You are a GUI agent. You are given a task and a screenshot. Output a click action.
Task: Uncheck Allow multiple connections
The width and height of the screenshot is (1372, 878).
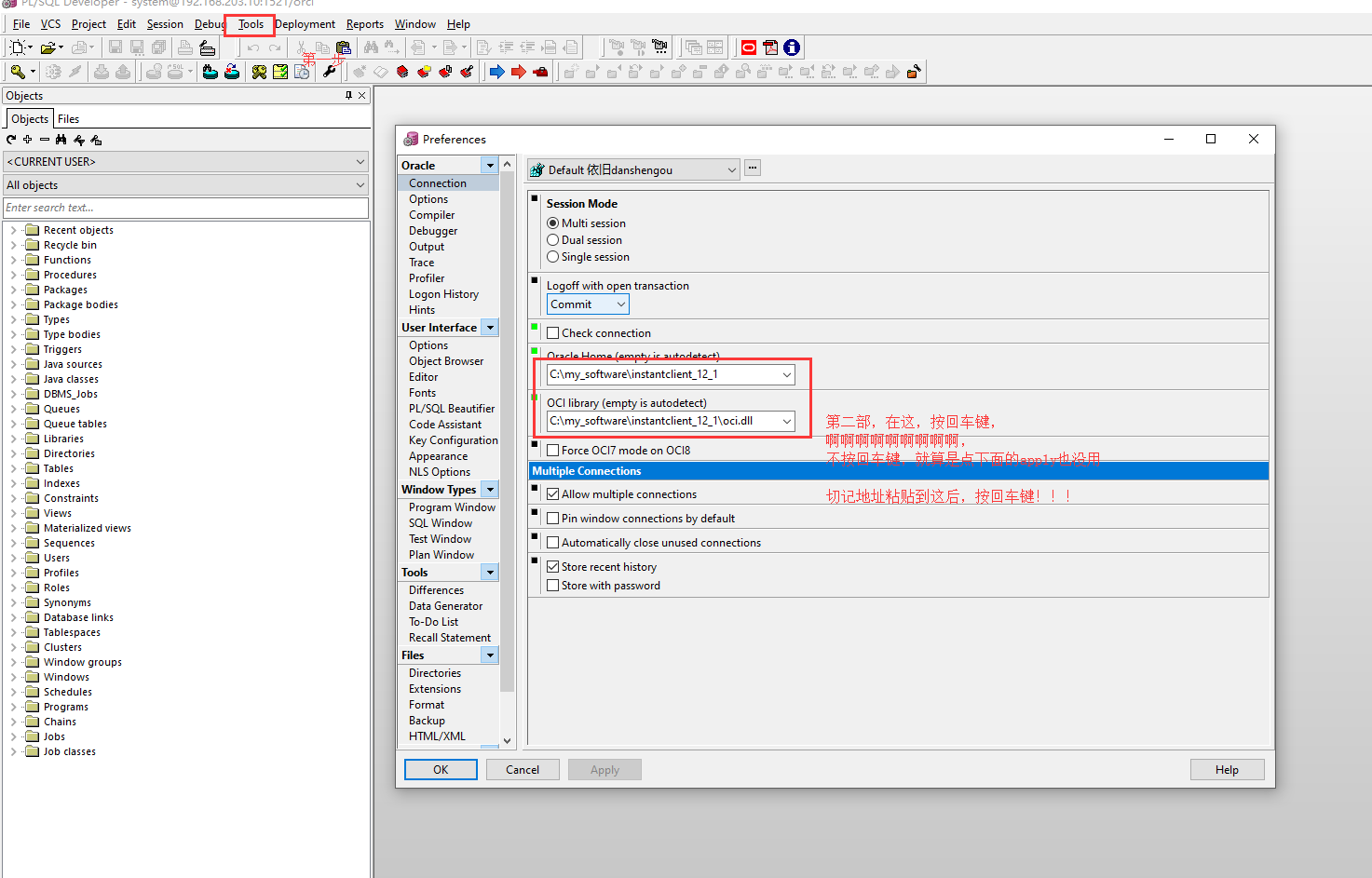(x=553, y=494)
